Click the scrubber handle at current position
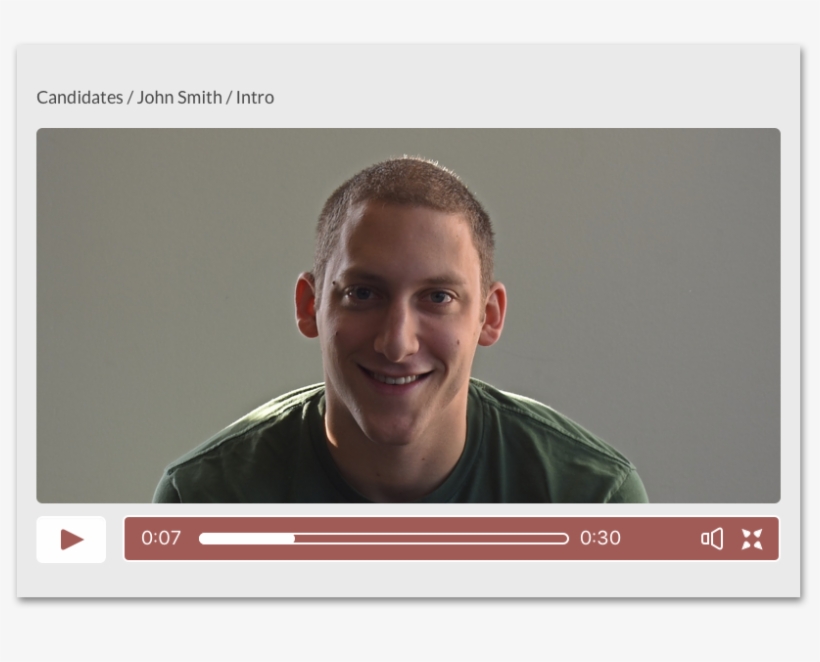The width and height of the screenshot is (820, 662). [293, 539]
